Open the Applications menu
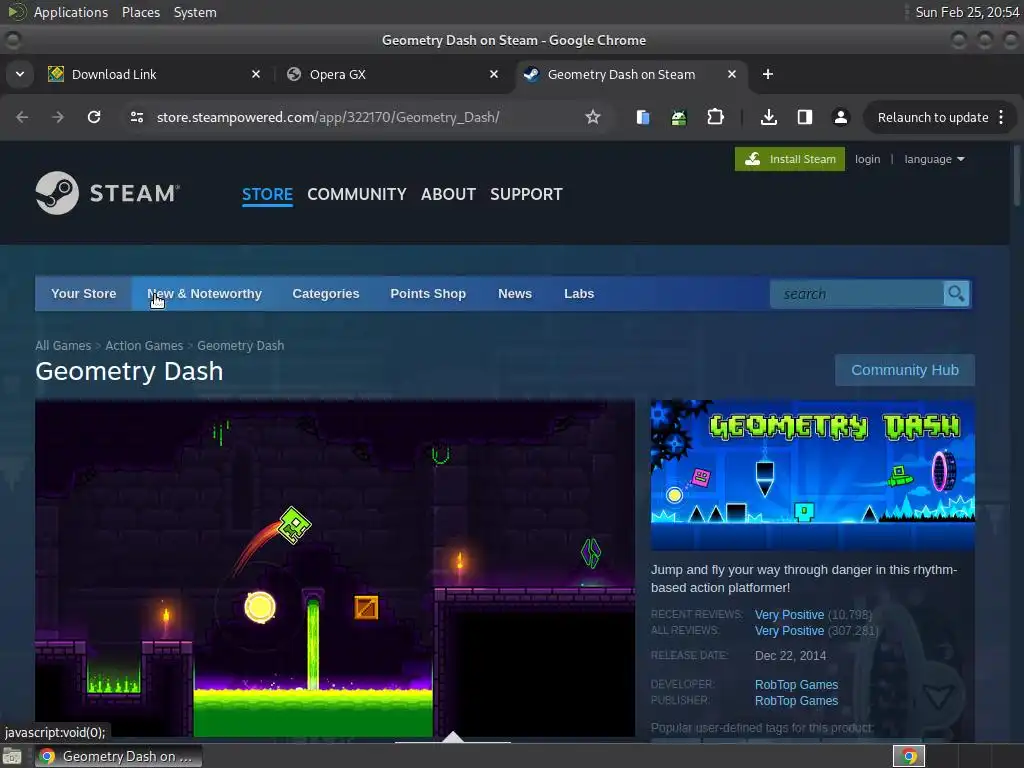 pyautogui.click(x=71, y=12)
